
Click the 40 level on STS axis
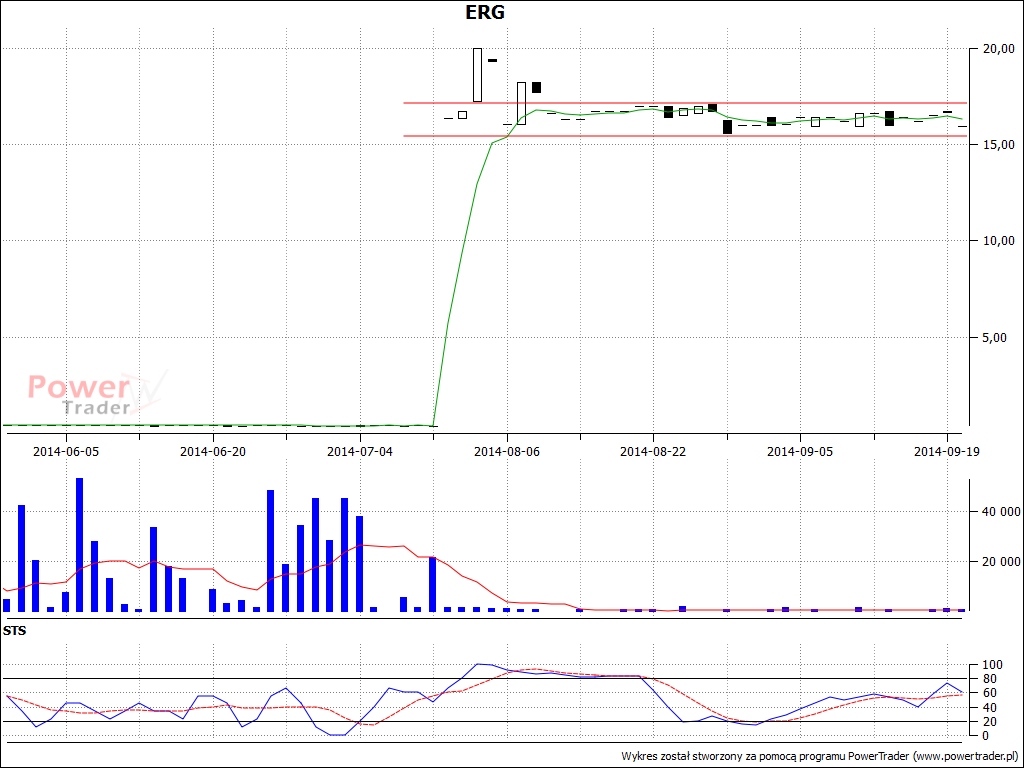point(987,708)
